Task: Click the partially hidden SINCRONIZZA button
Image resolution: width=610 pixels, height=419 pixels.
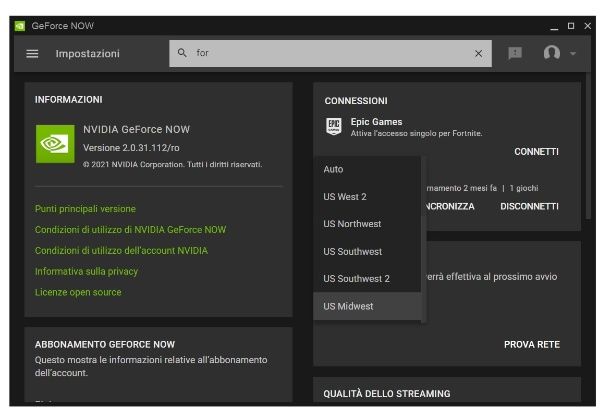Action: 450,207
